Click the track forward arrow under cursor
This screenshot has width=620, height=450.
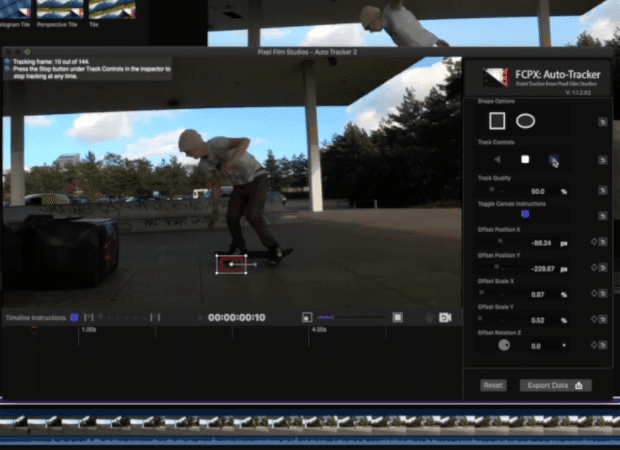pos(553,159)
